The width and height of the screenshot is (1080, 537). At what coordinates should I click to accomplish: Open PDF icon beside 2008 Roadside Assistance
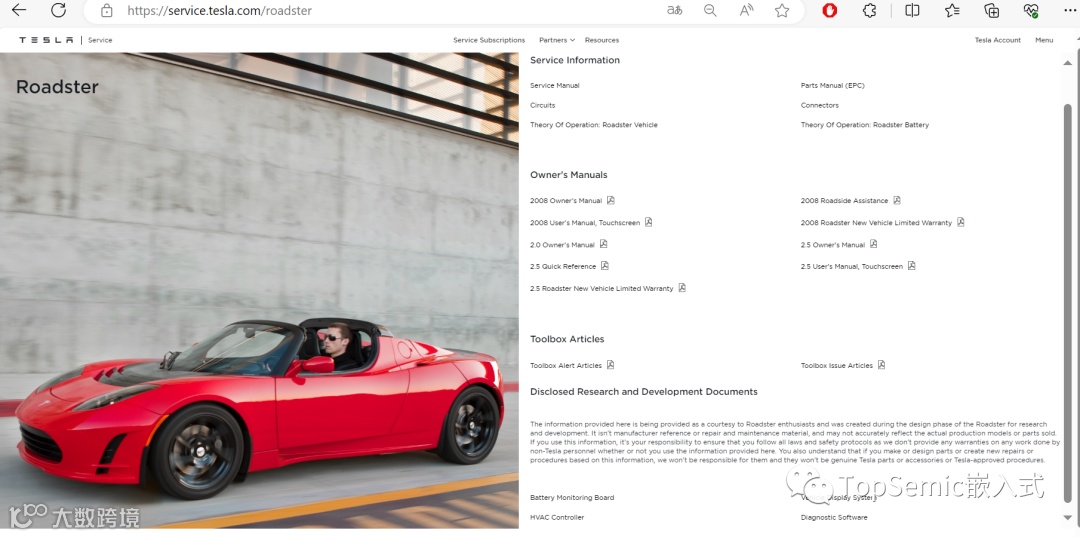pyautogui.click(x=897, y=200)
